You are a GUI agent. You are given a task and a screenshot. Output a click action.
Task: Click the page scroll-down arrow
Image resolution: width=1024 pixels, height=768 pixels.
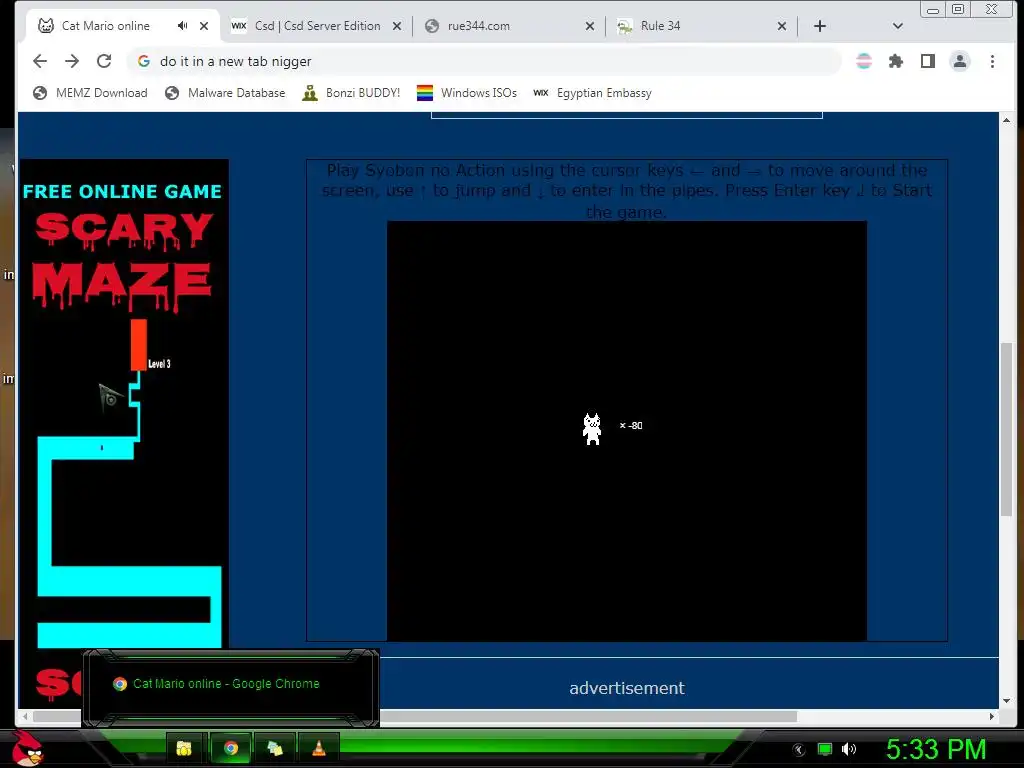(1006, 701)
